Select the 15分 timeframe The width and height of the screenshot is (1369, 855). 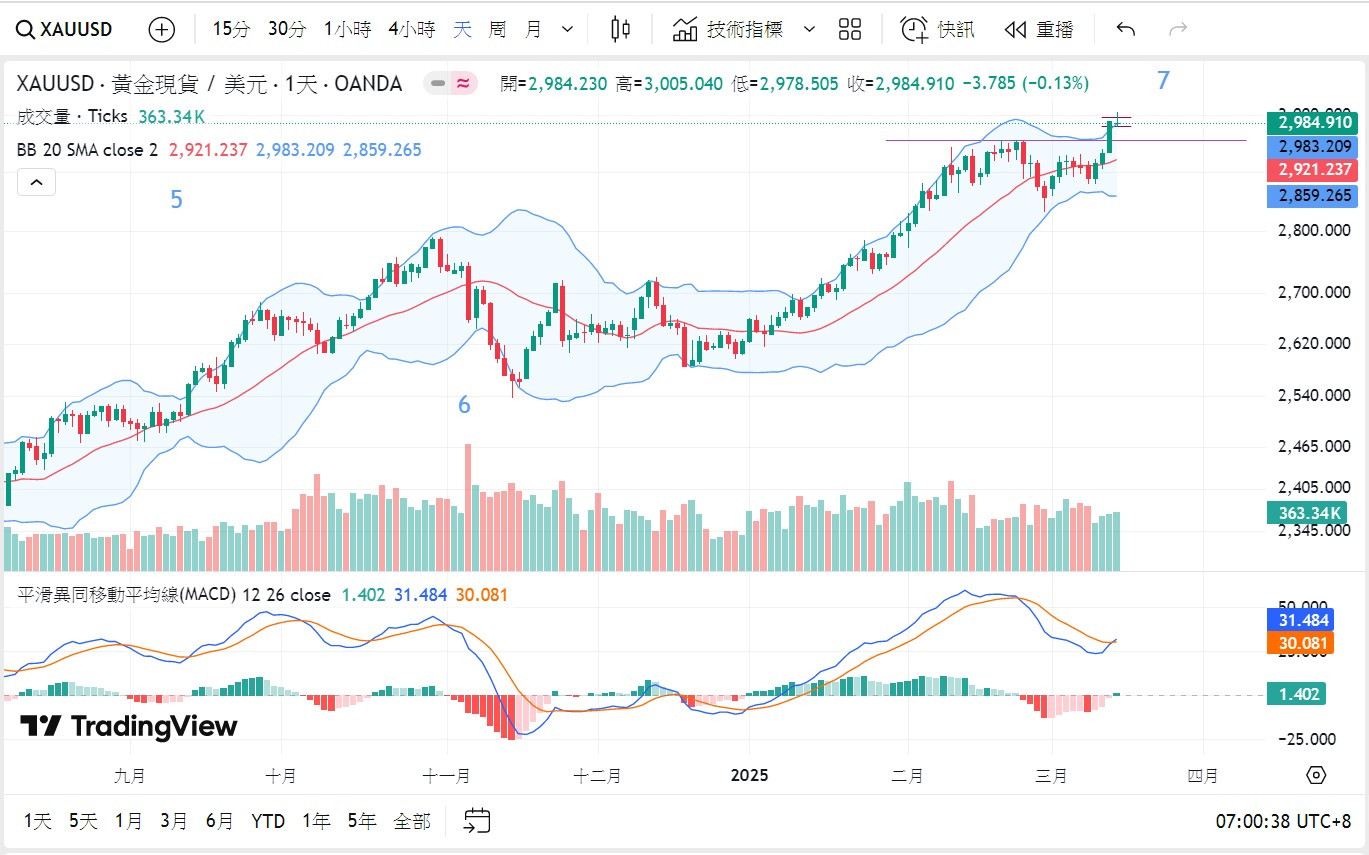231,29
